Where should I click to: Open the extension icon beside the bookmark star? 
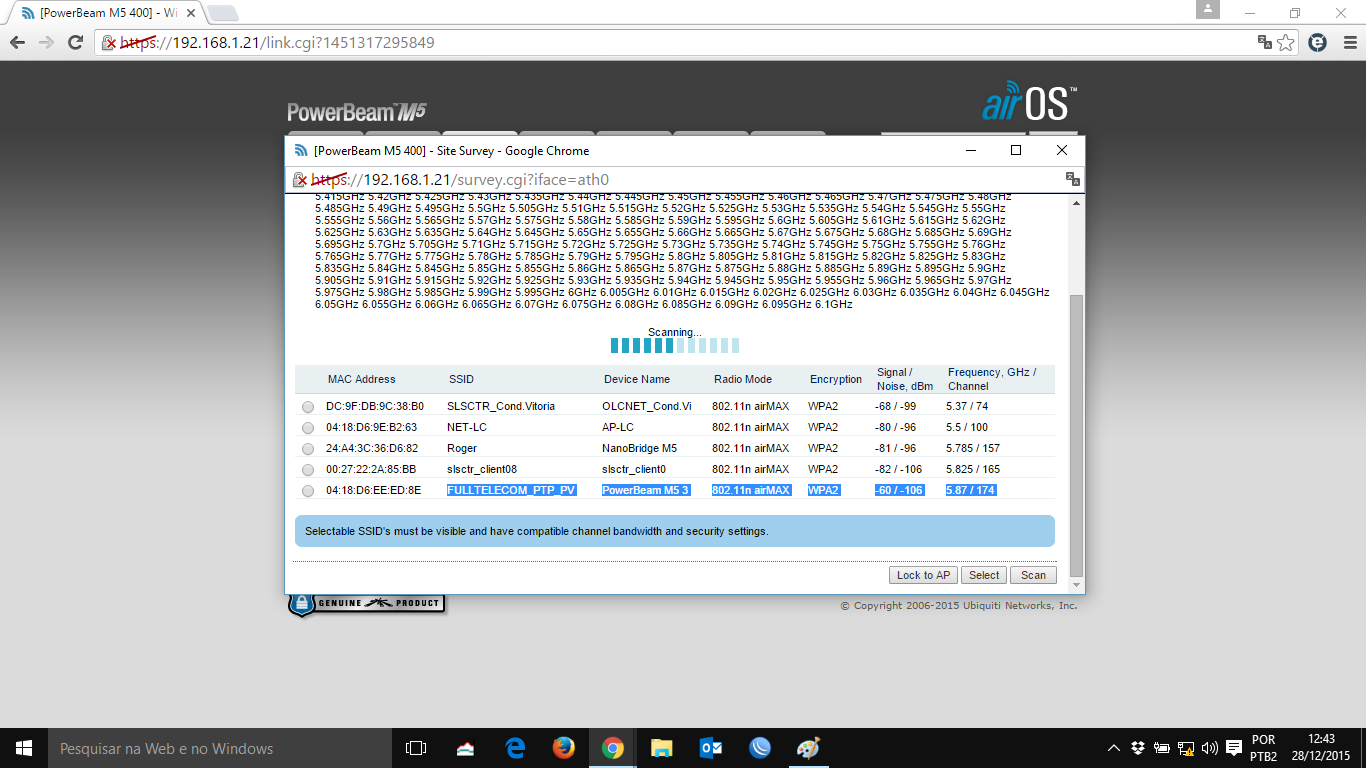click(x=1318, y=43)
